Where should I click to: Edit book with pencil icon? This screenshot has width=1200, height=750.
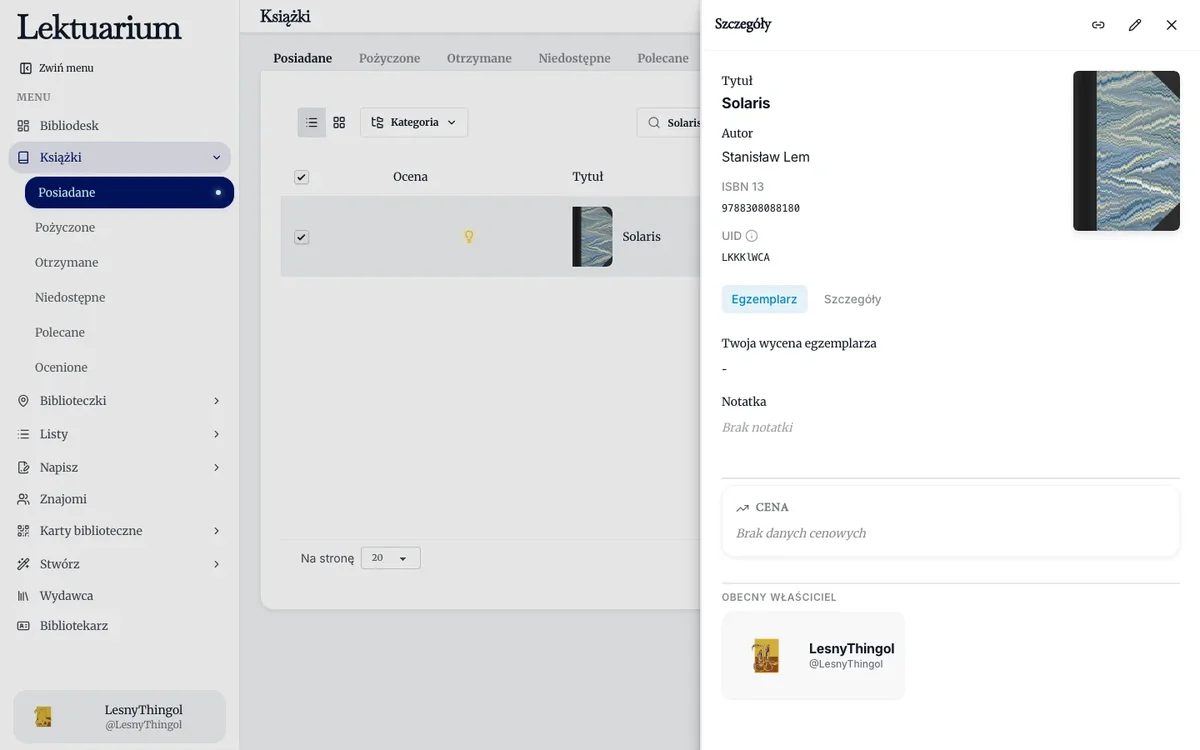pyautogui.click(x=1135, y=25)
